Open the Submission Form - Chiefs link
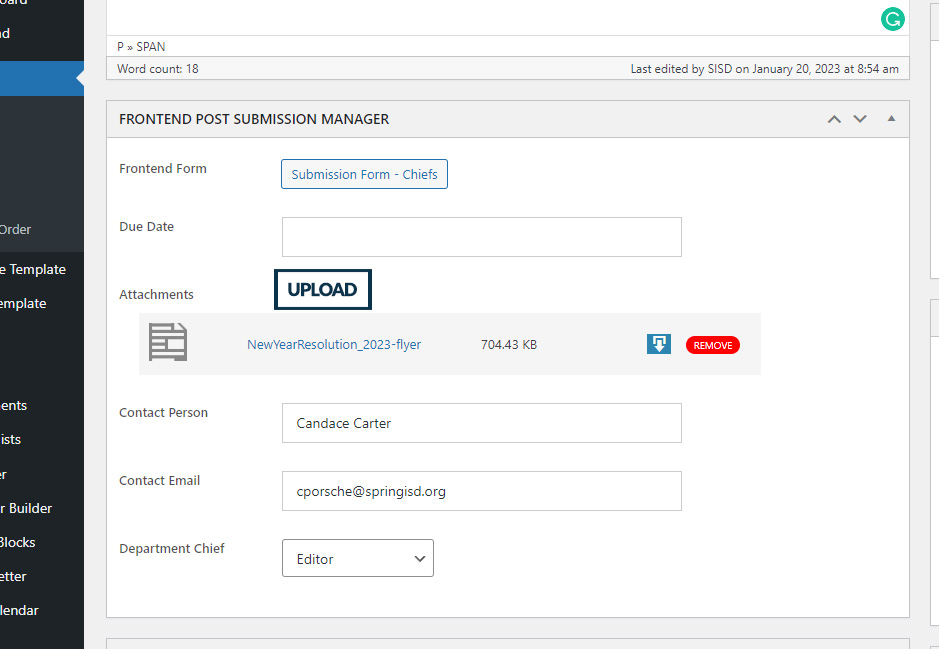Image resolution: width=939 pixels, height=649 pixels. [364, 174]
